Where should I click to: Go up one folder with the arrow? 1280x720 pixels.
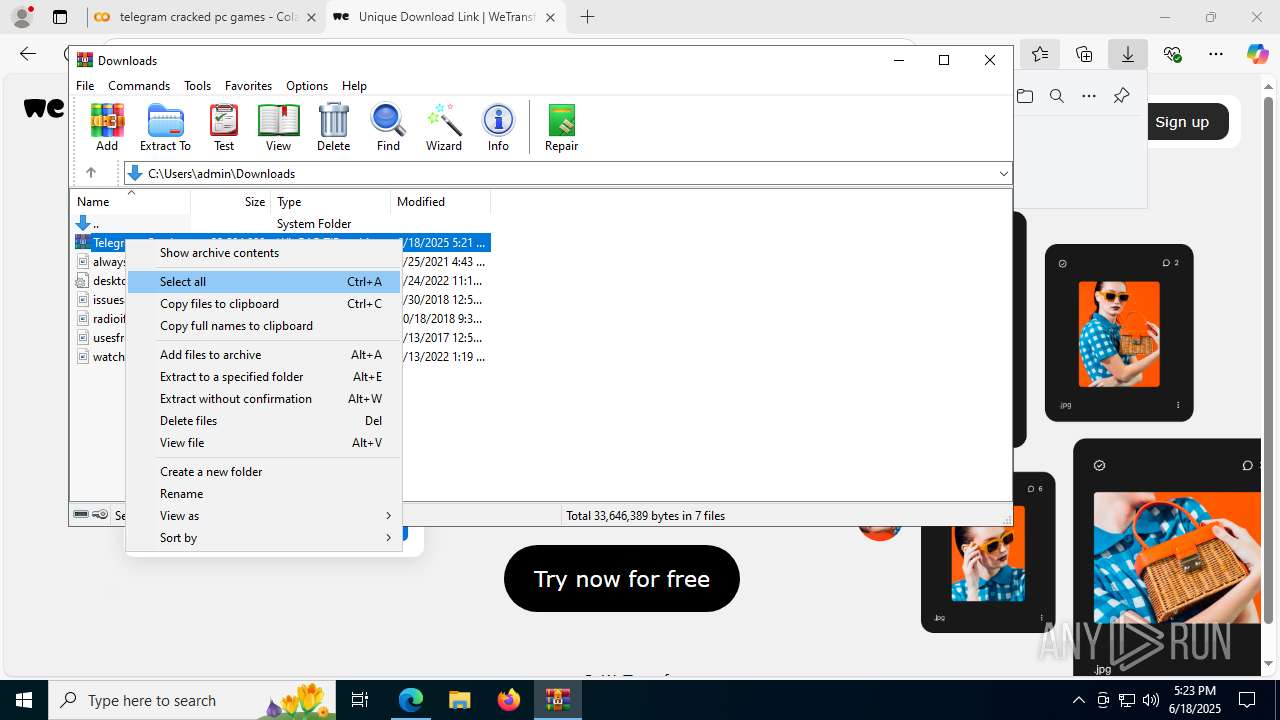[90, 173]
